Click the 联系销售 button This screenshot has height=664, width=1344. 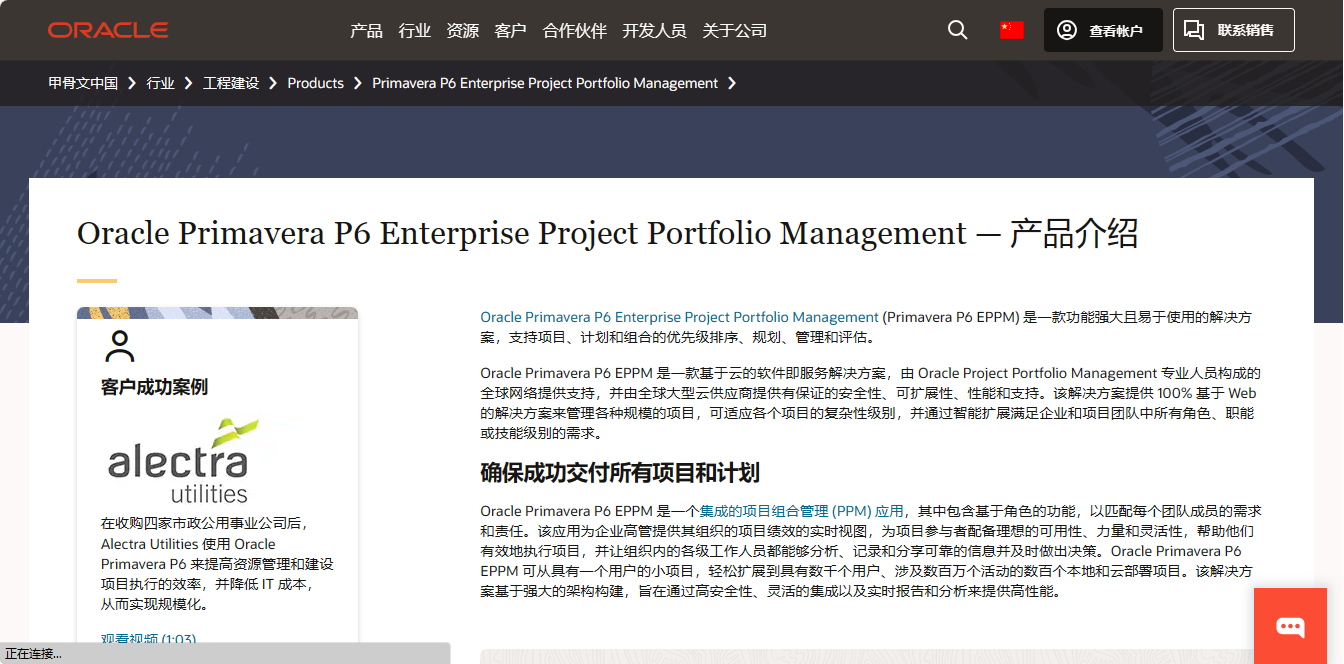(x=1233, y=30)
